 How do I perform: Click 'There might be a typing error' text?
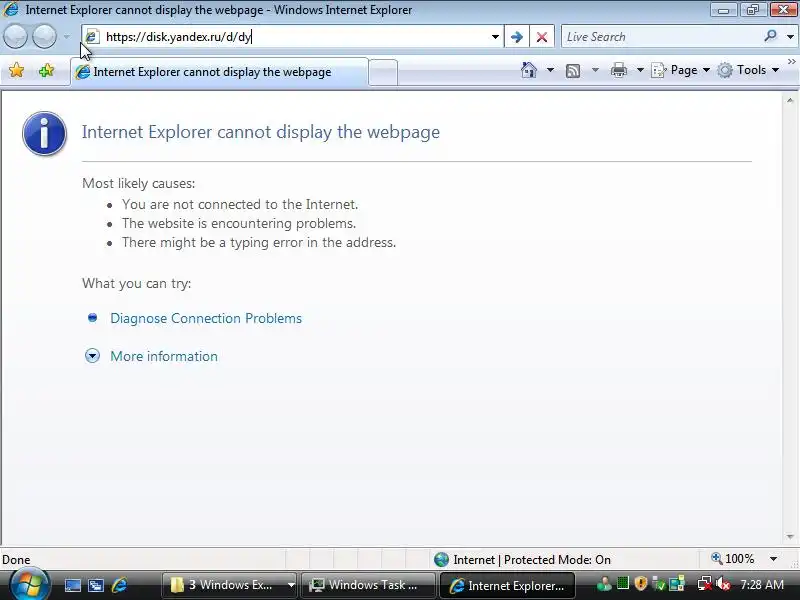pos(259,242)
